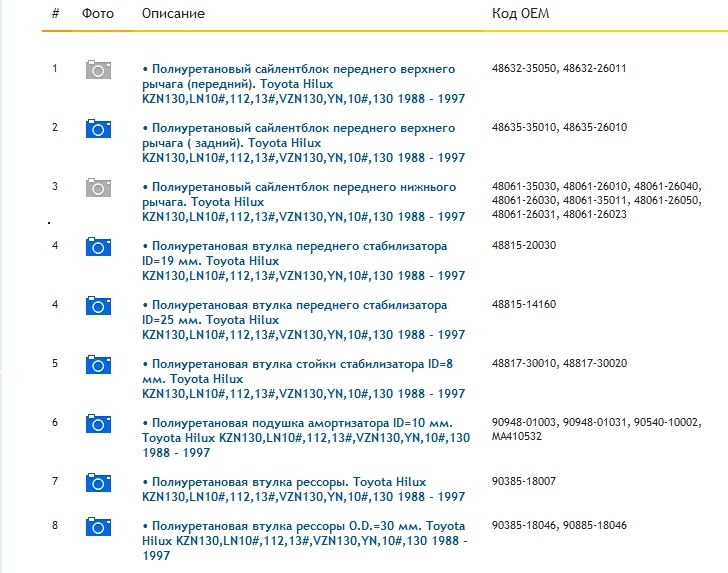
Task: Open втулка рессоры link in row 7
Action: [x=304, y=489]
